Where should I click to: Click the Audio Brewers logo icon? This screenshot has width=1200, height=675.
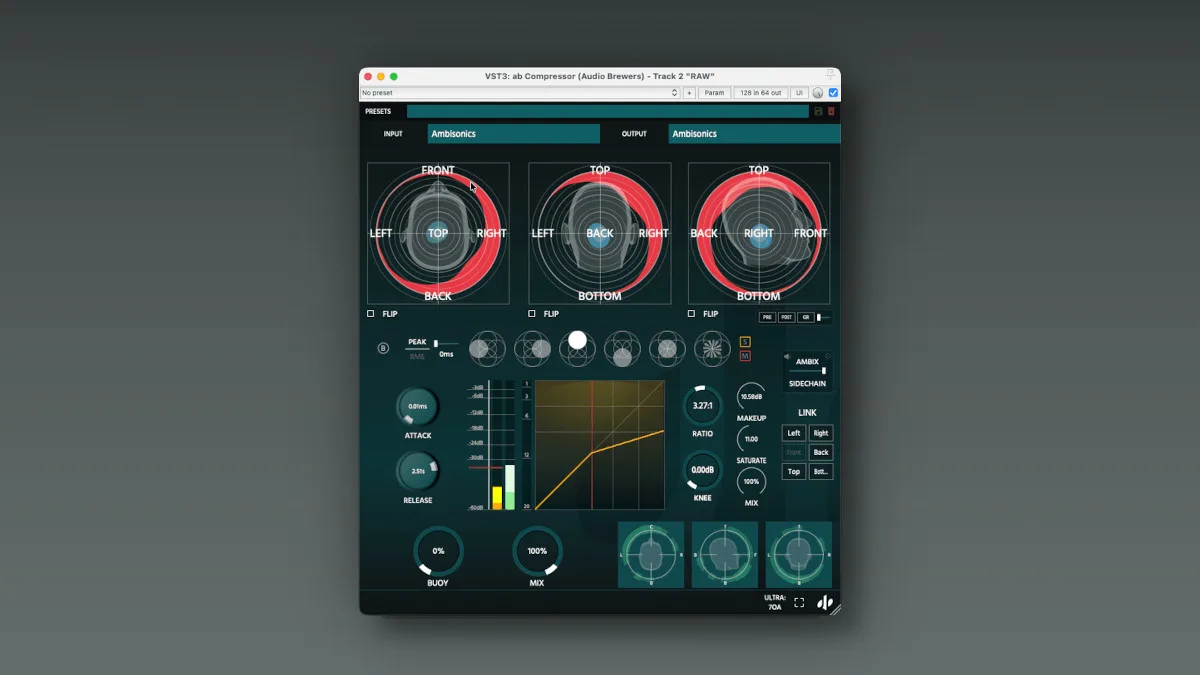click(x=826, y=602)
